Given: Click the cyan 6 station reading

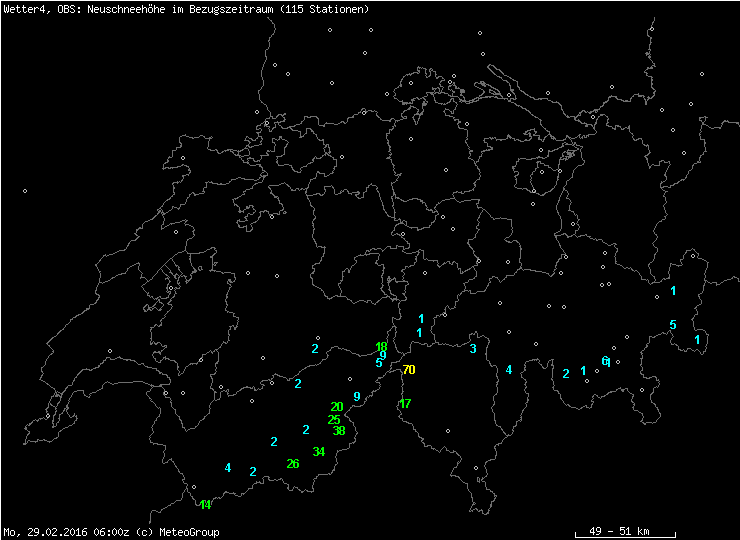Looking at the screenshot, I should [604, 361].
